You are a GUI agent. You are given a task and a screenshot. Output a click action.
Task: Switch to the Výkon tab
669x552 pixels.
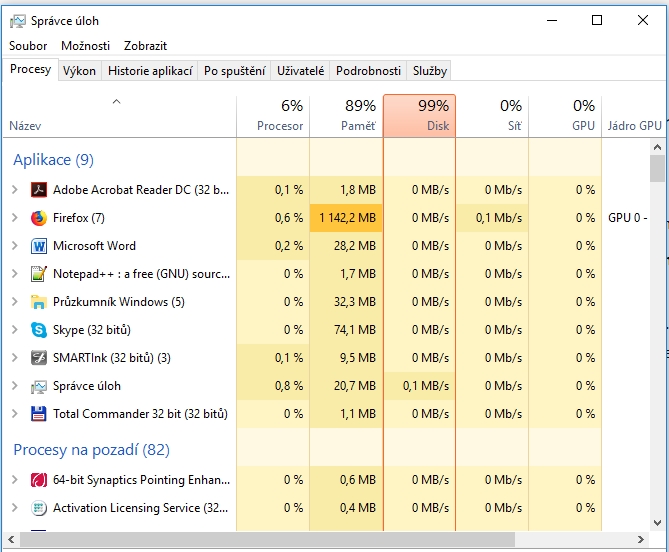pos(79,71)
